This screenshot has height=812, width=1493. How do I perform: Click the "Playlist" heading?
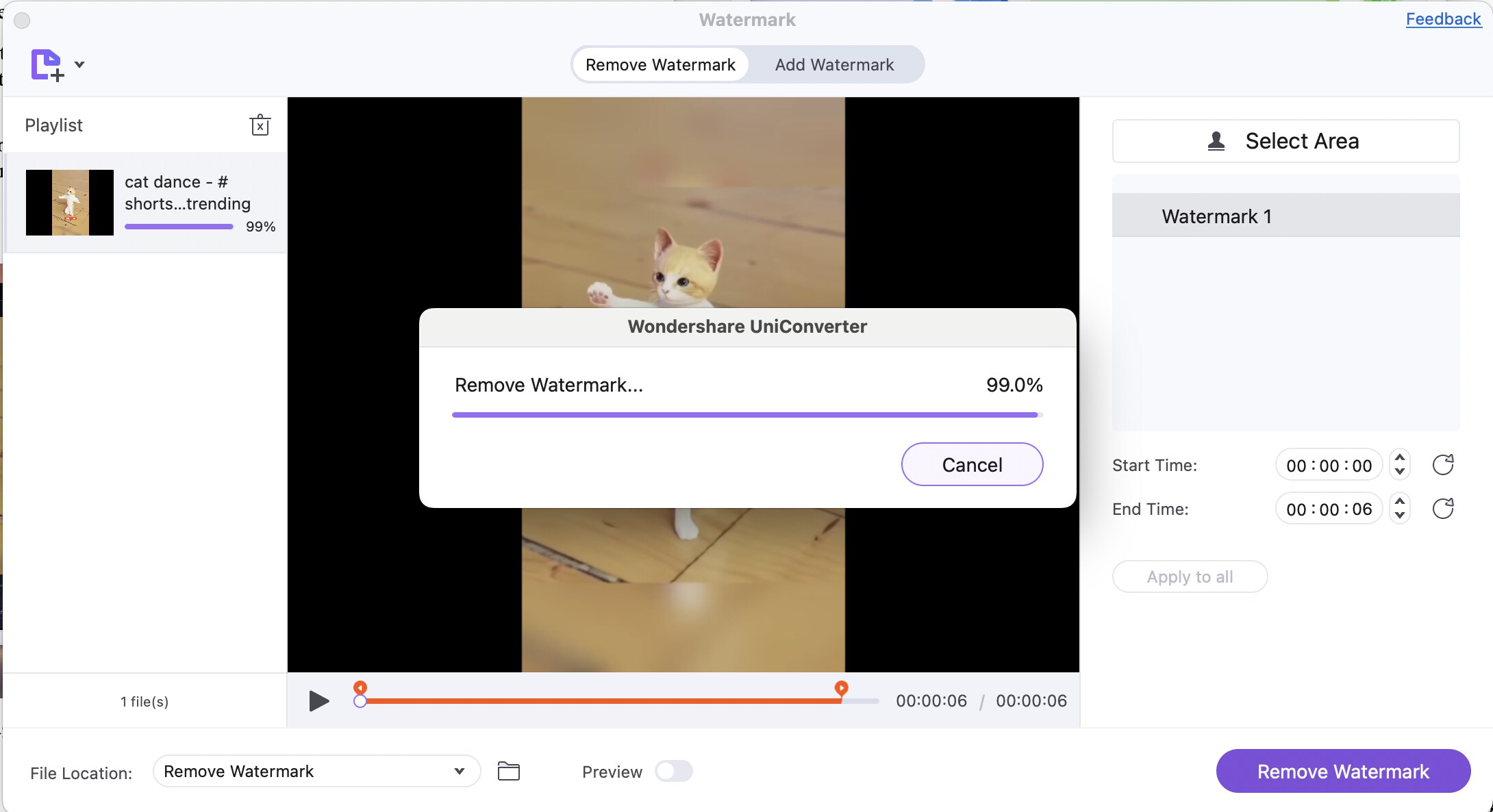[x=53, y=125]
